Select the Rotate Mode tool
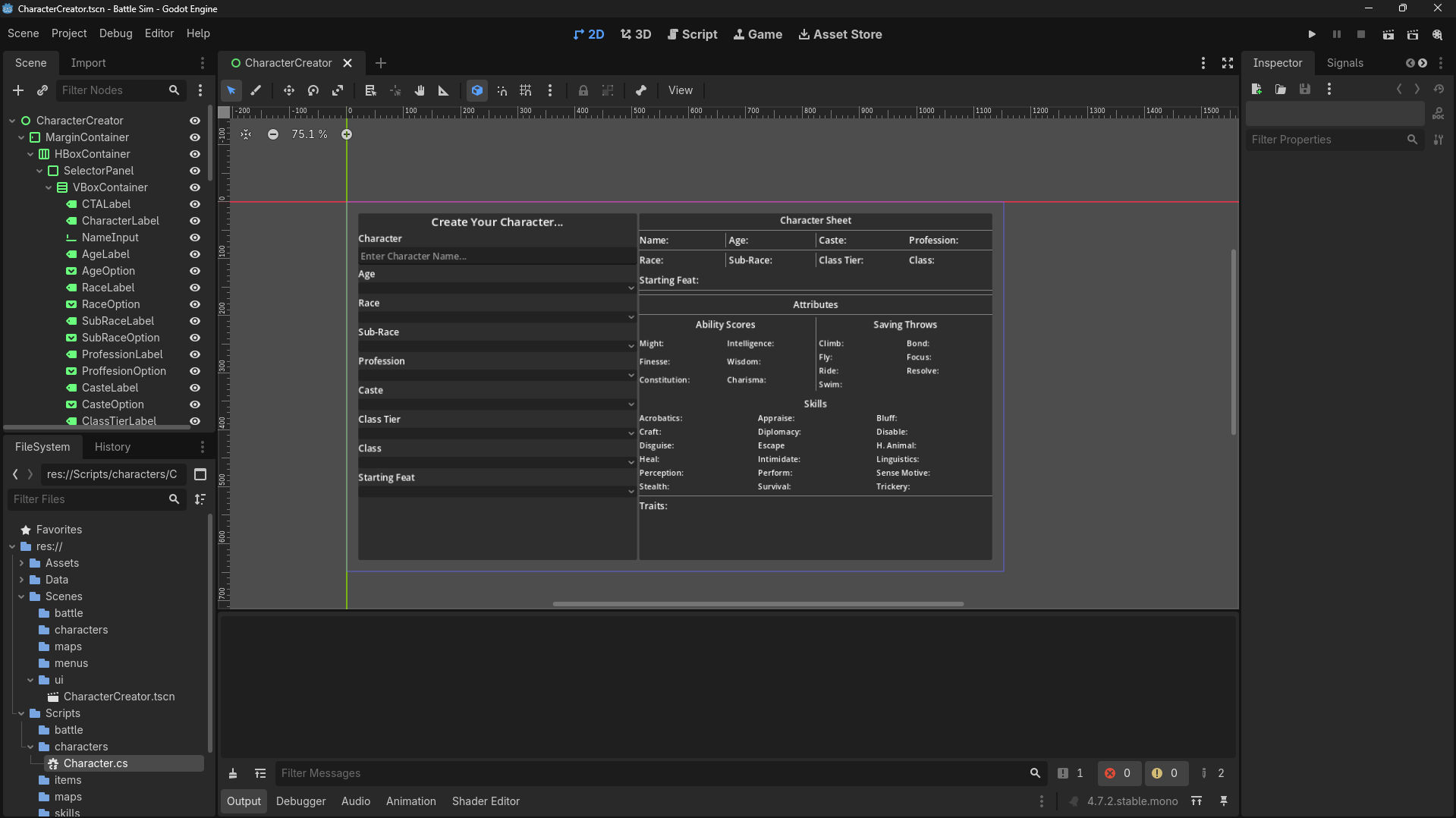Image resolution: width=1456 pixels, height=818 pixels. pos(313,90)
